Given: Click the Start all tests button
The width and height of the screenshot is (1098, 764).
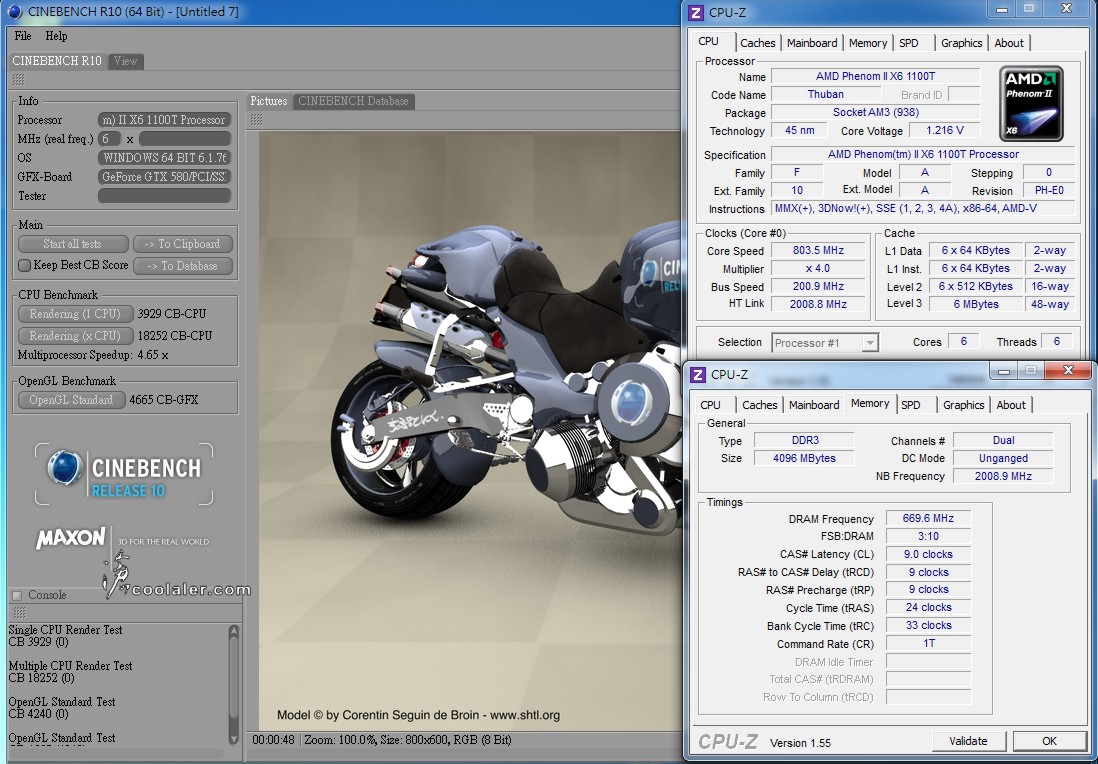Looking at the screenshot, I should [73, 244].
